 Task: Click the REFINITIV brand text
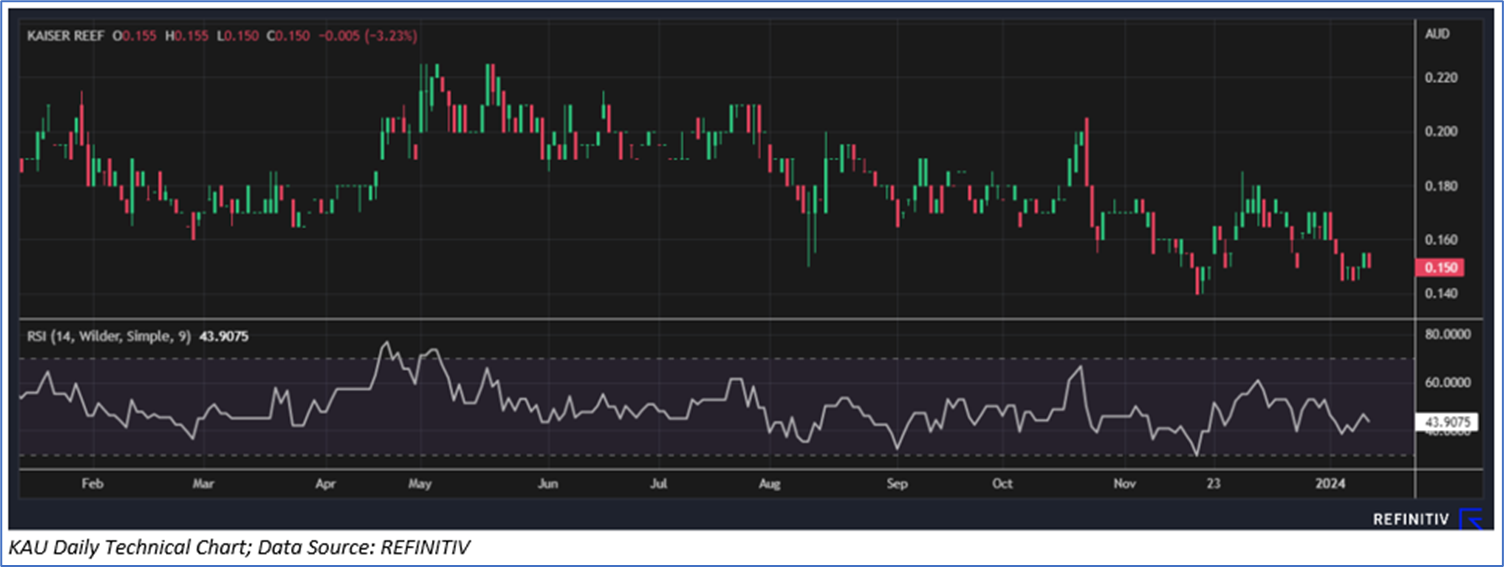pos(1411,518)
